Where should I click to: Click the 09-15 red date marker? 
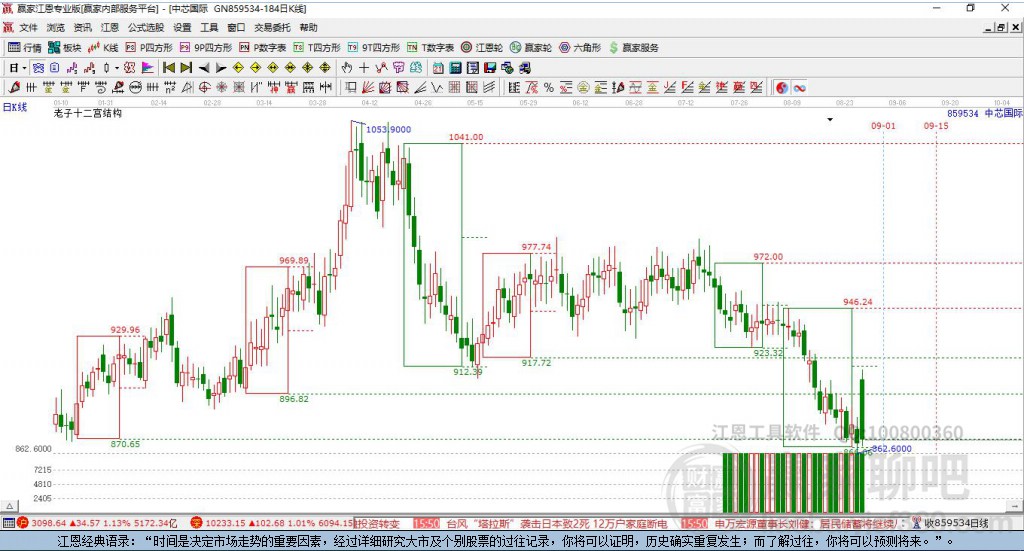click(x=936, y=125)
